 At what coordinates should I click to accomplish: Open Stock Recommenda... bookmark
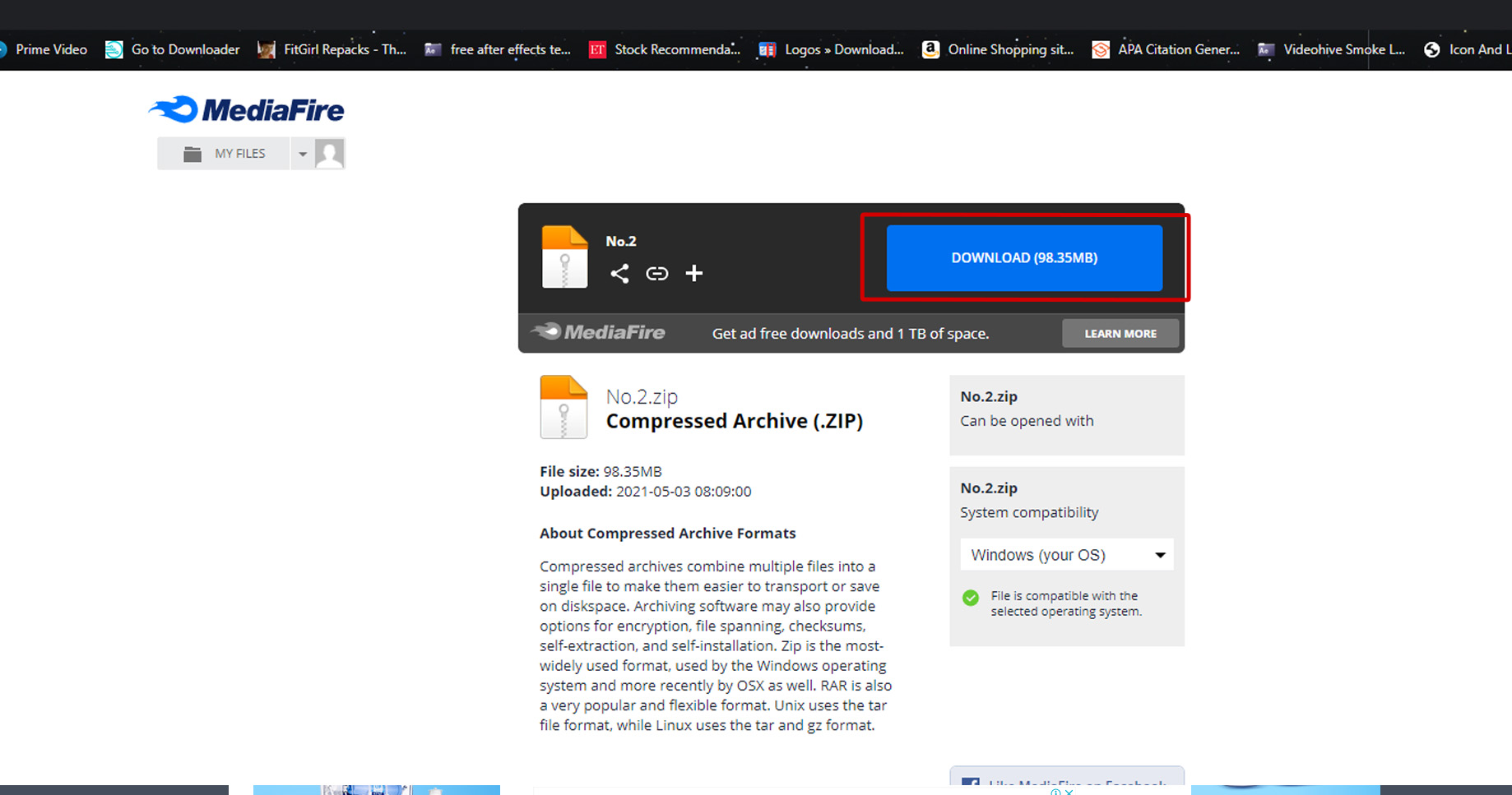(x=665, y=49)
